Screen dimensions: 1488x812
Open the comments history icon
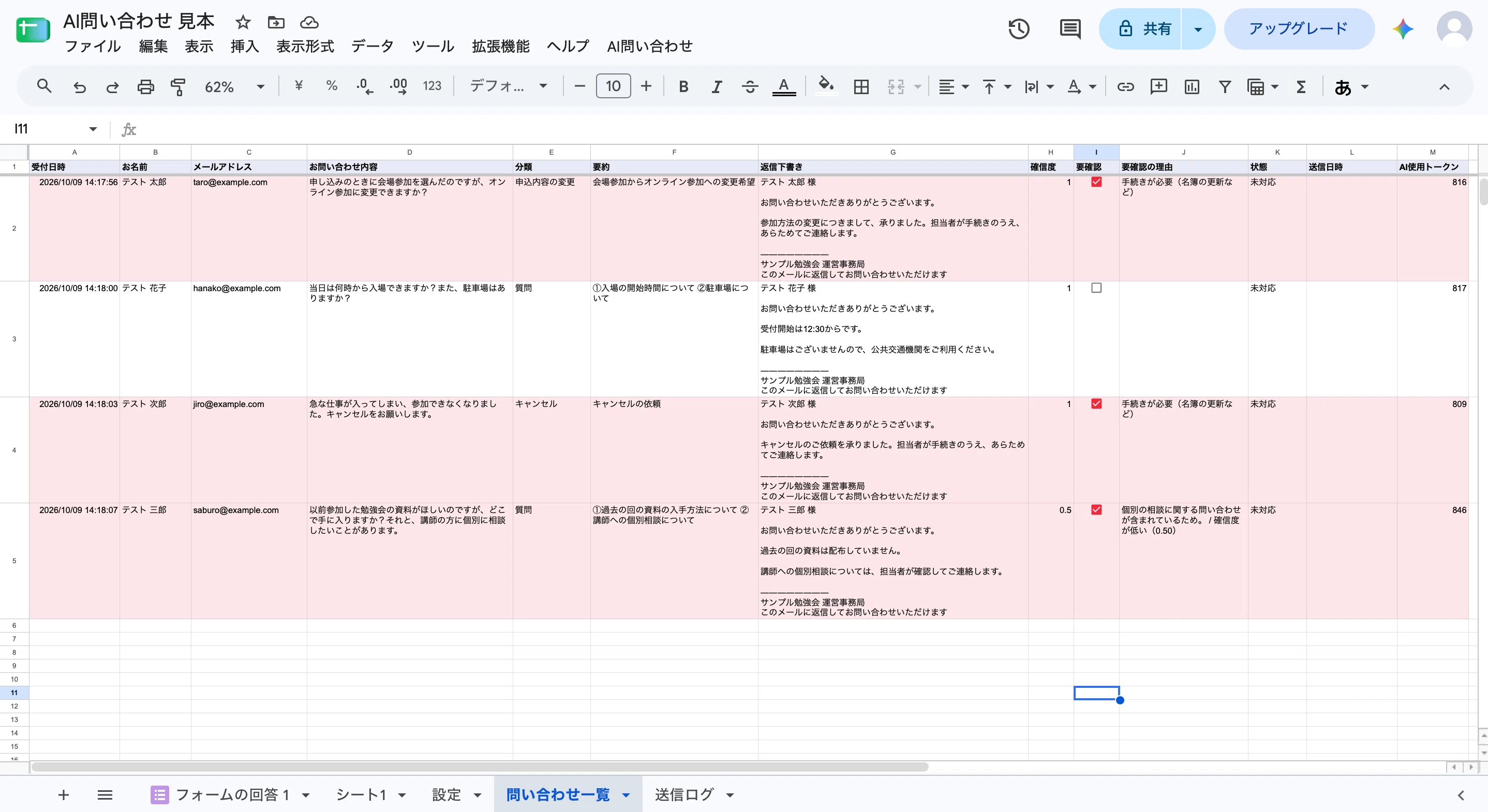pos(1070,29)
